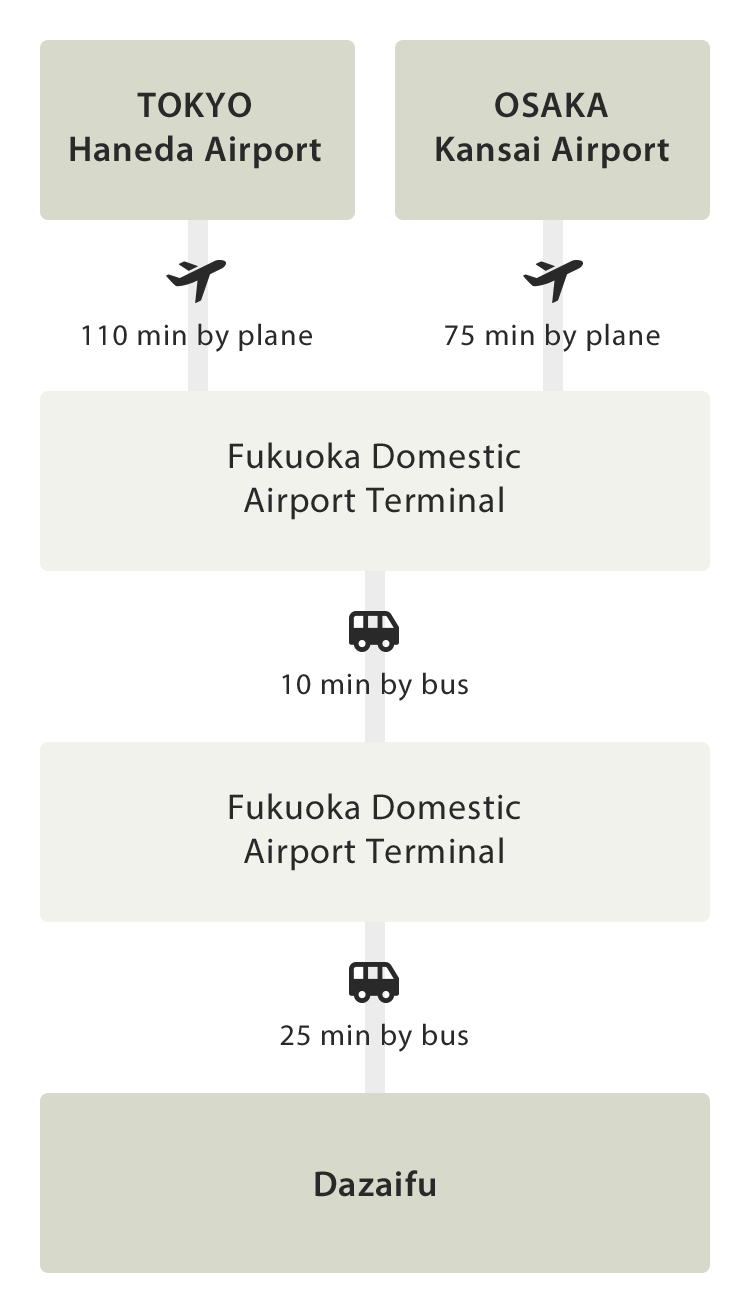Select the "75 min by plane" label
The image size is (750, 1313).
[x=552, y=335]
